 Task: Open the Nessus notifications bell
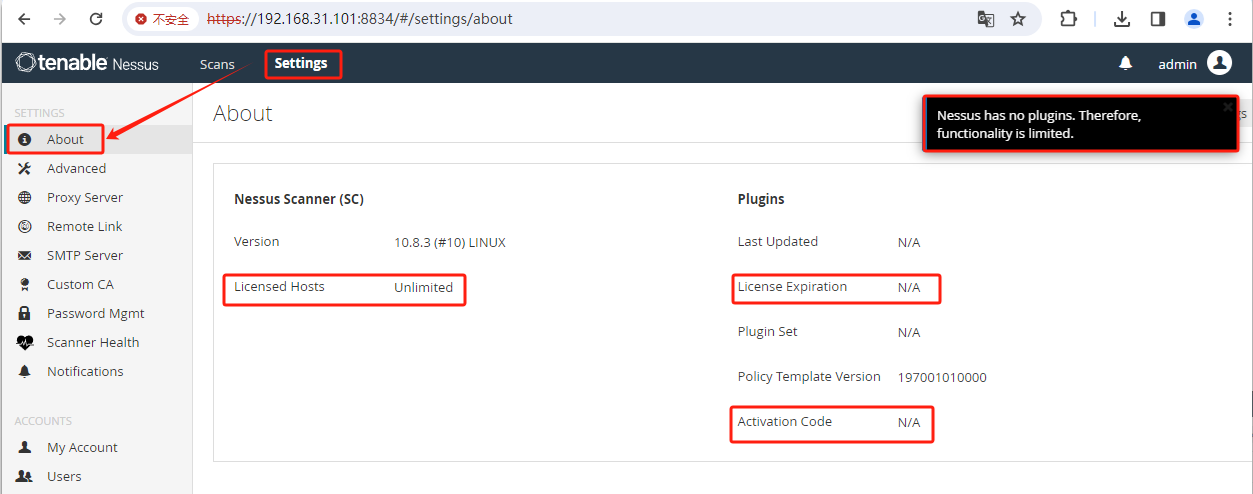tap(1125, 63)
